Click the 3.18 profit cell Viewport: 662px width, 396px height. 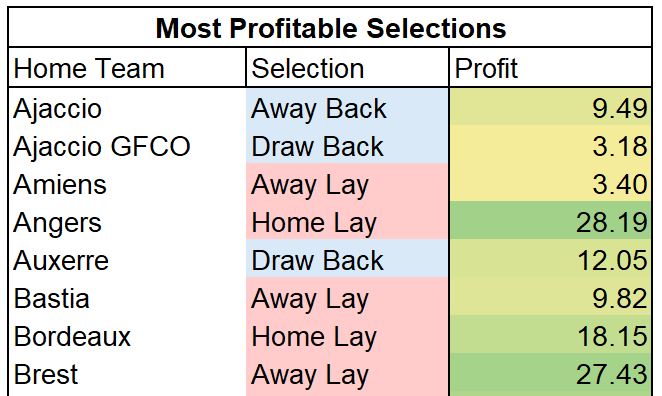[551, 145]
